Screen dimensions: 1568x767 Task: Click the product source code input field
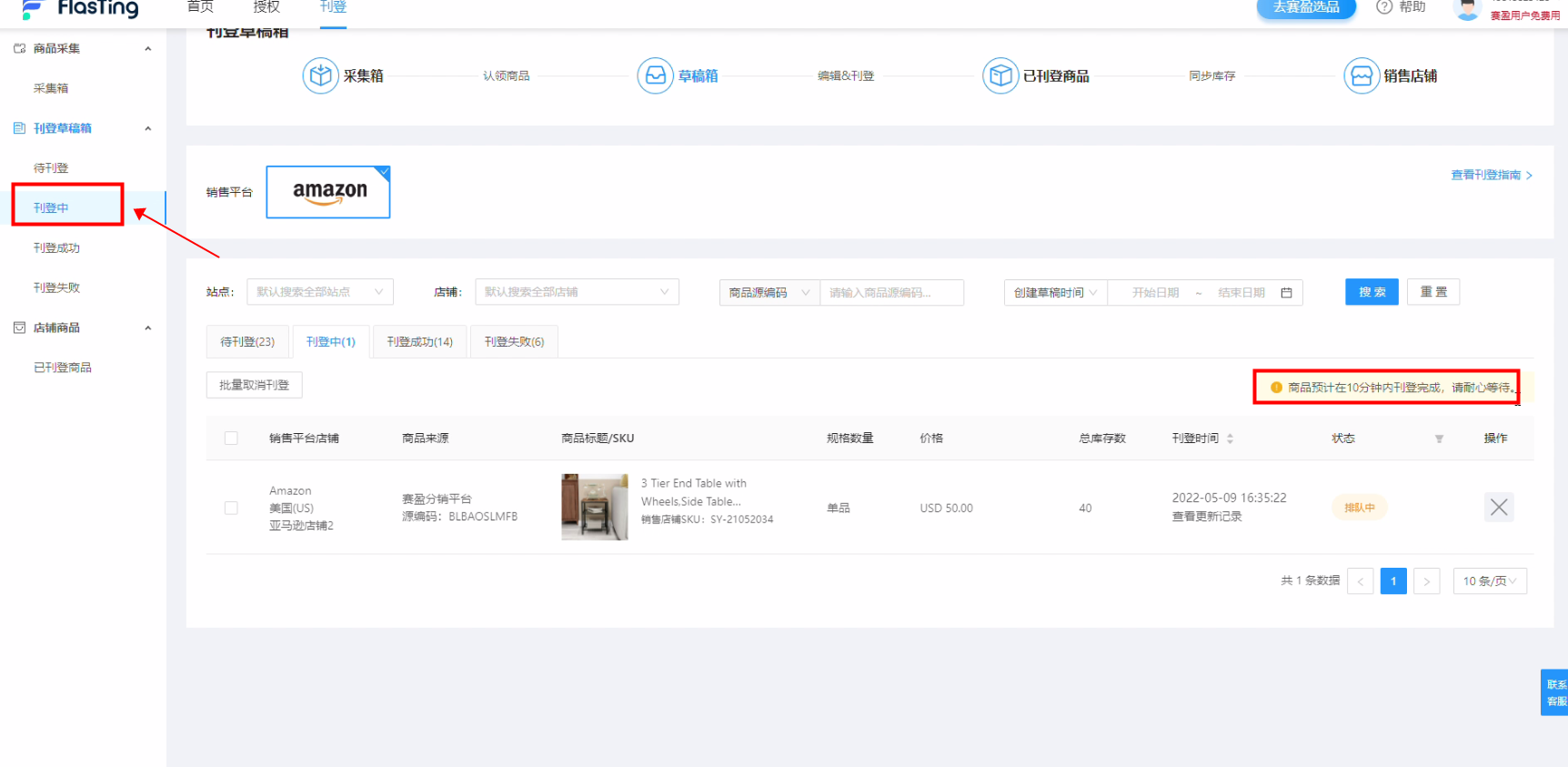[890, 293]
